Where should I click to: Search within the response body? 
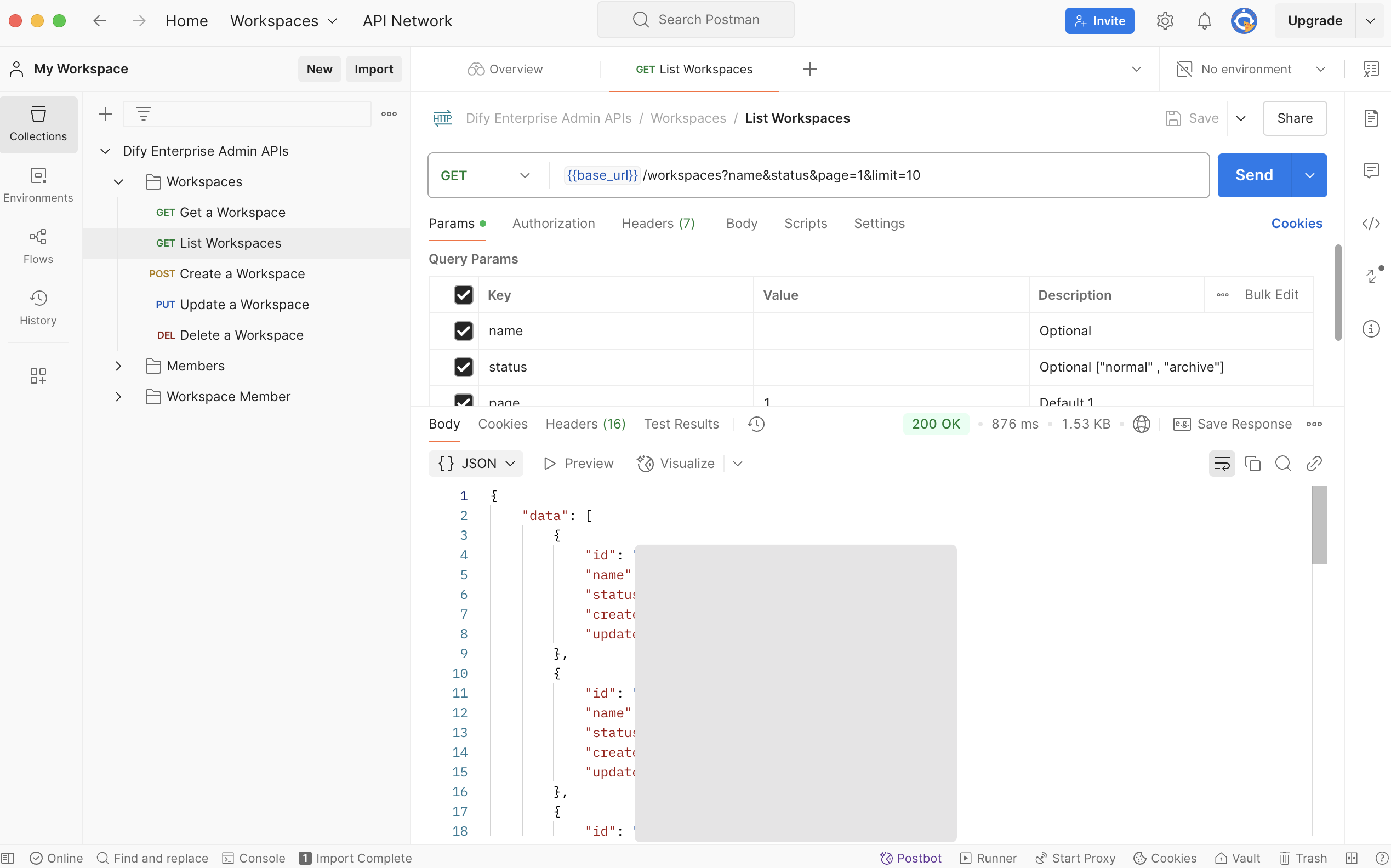tap(1283, 463)
